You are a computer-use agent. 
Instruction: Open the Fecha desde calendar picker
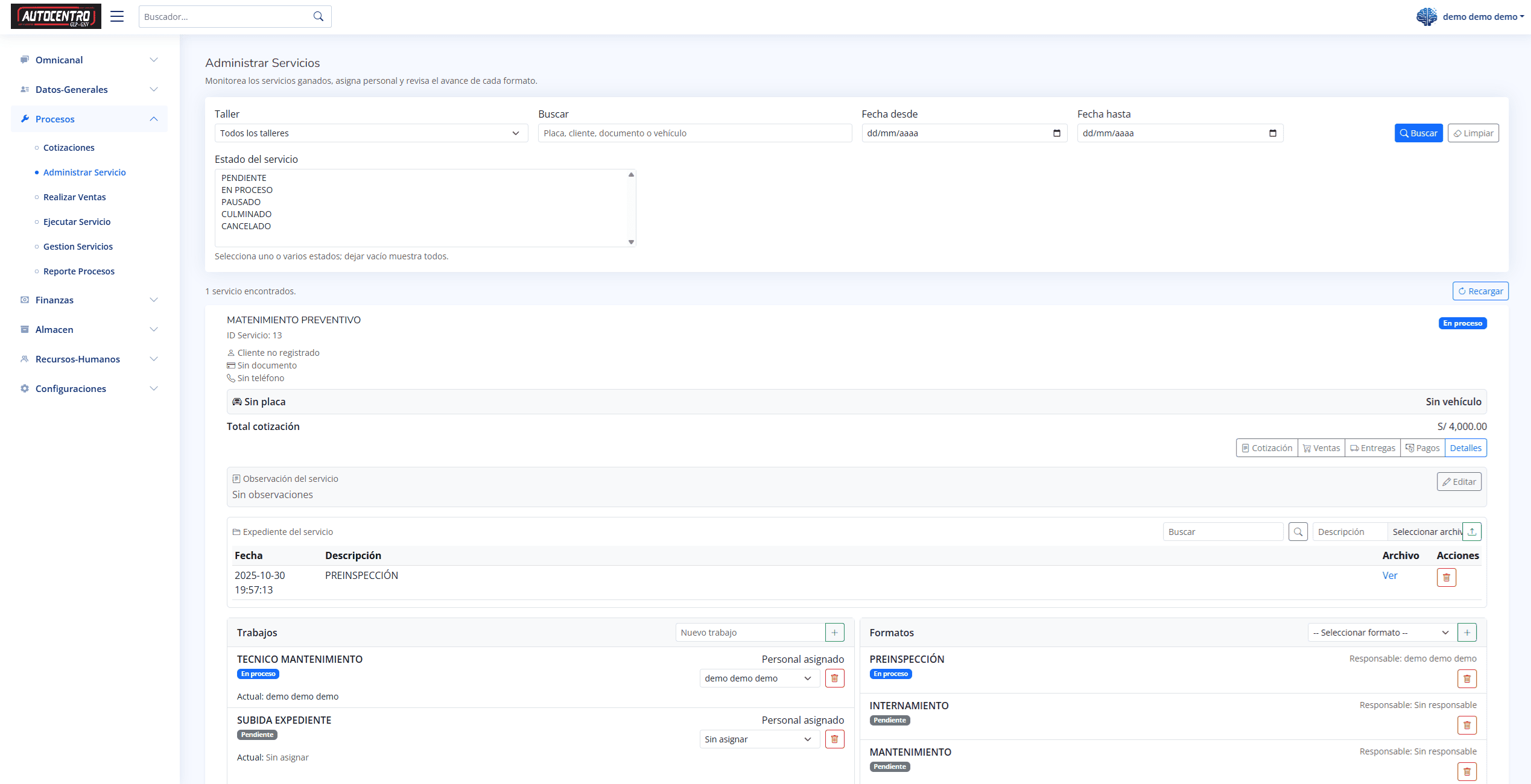point(1056,133)
